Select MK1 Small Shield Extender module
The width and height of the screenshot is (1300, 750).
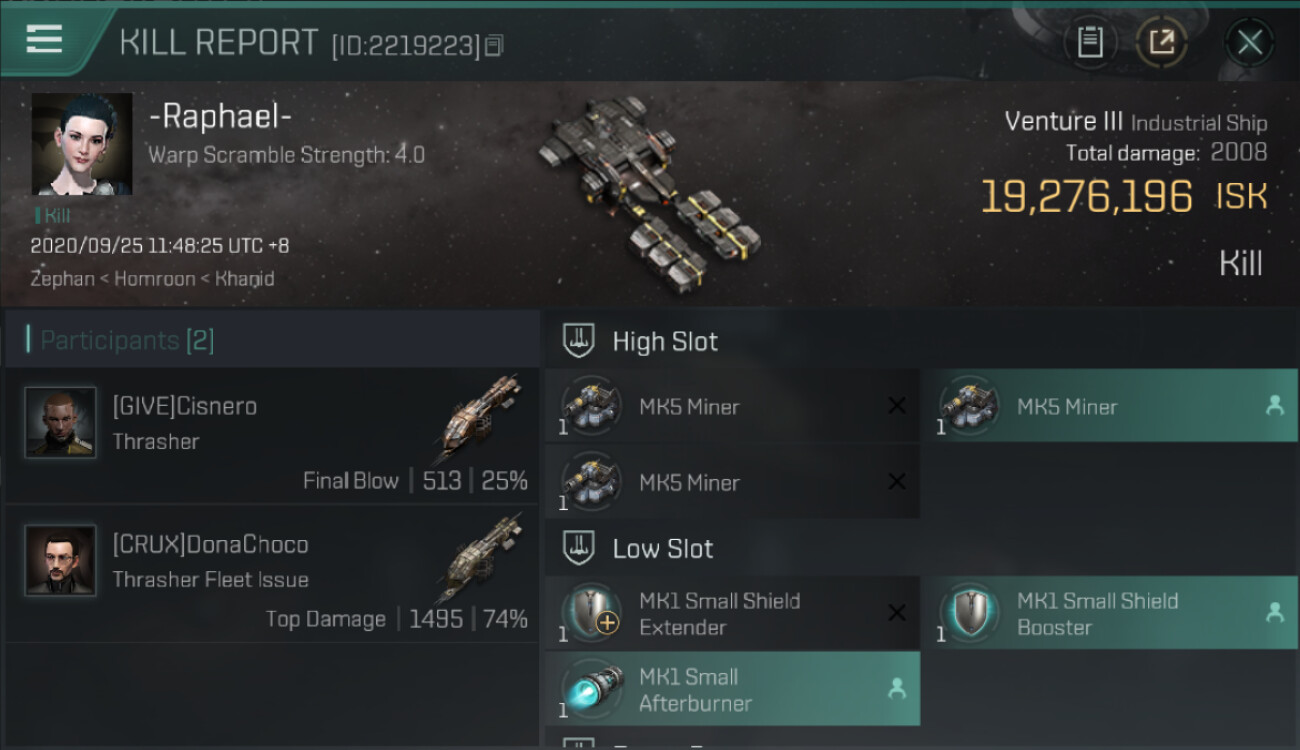(732, 613)
